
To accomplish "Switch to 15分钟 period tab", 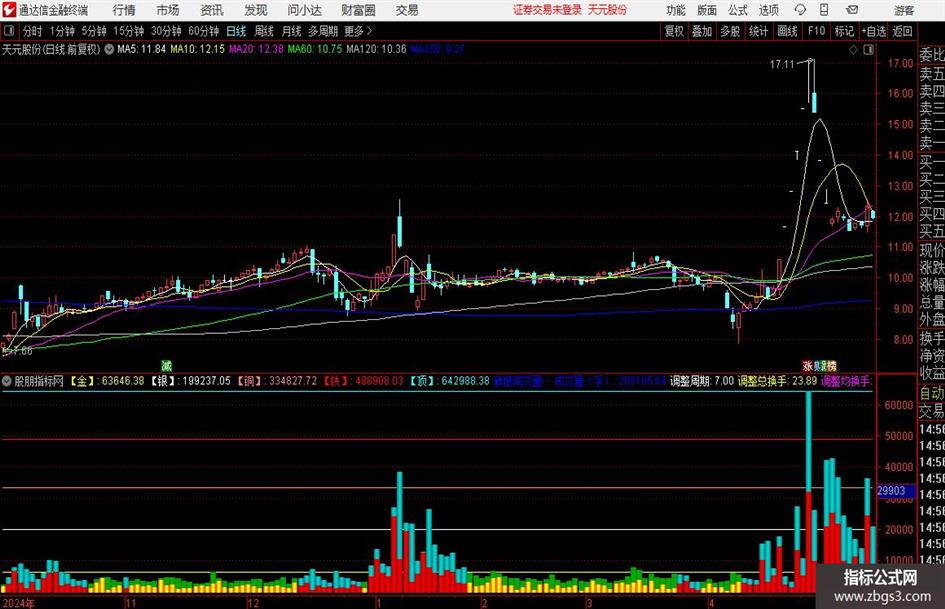I will pos(129,31).
